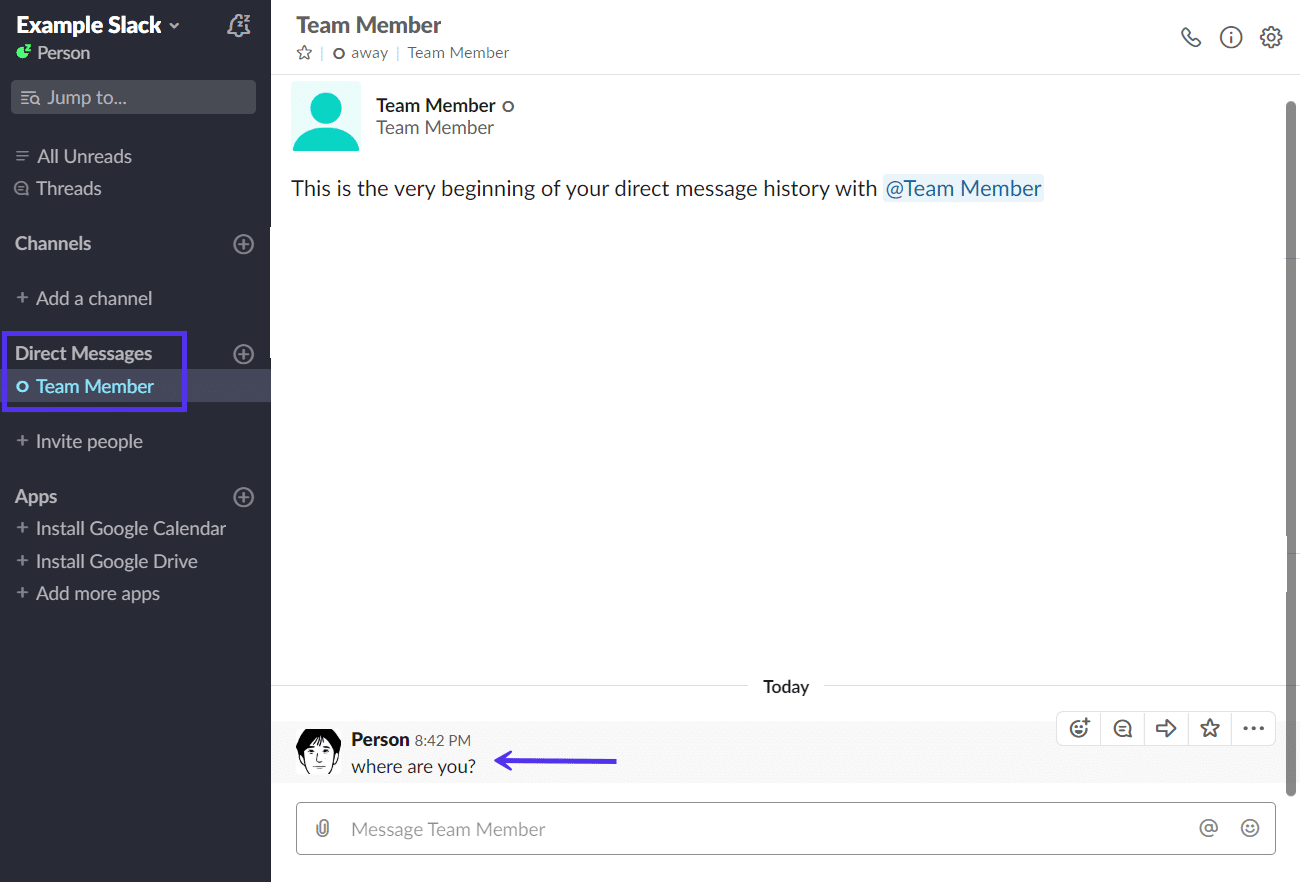Open more actions for the message

pyautogui.click(x=1253, y=728)
